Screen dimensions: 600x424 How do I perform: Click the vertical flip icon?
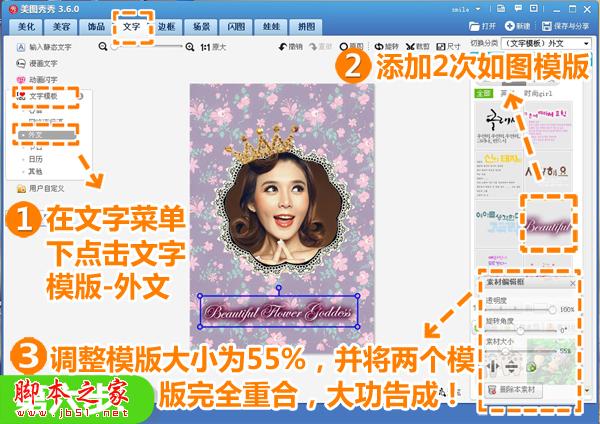point(512,367)
